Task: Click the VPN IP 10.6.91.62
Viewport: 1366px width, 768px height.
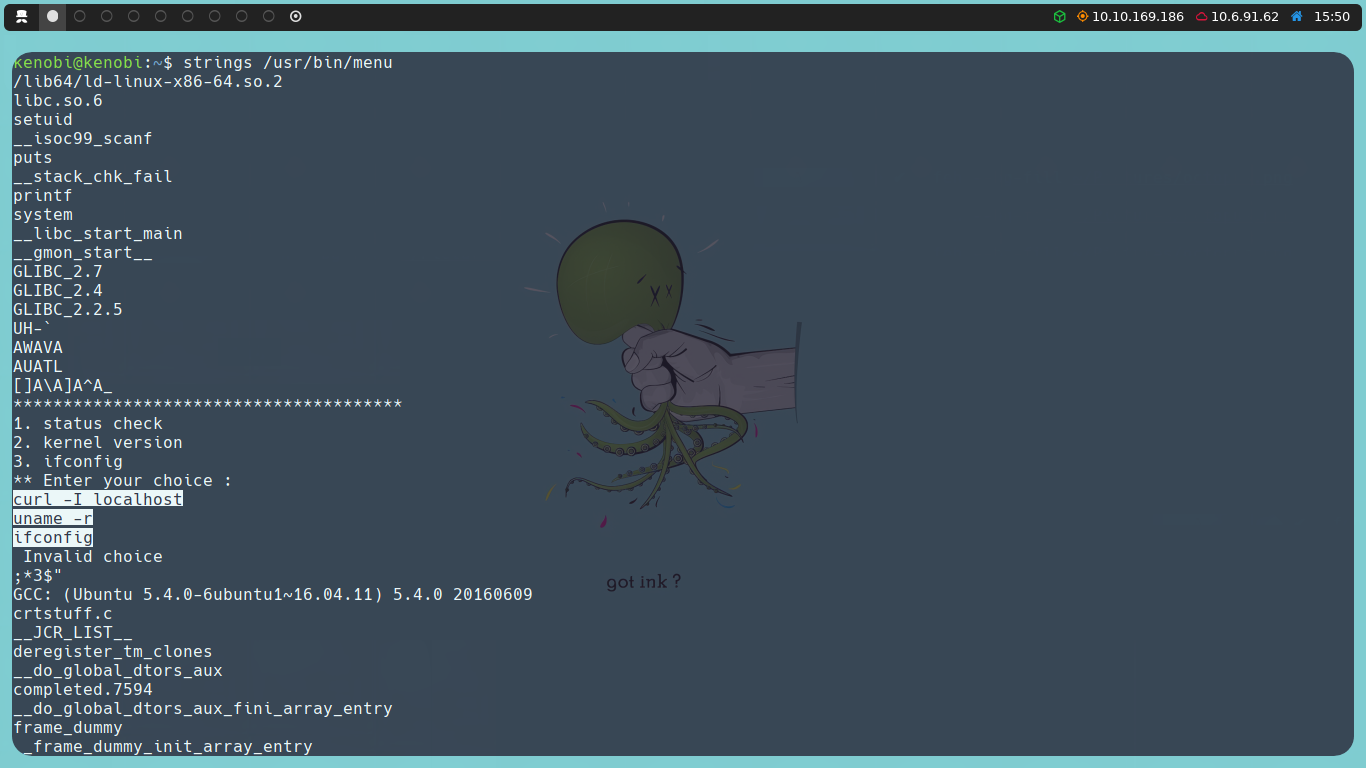Action: (x=1245, y=17)
